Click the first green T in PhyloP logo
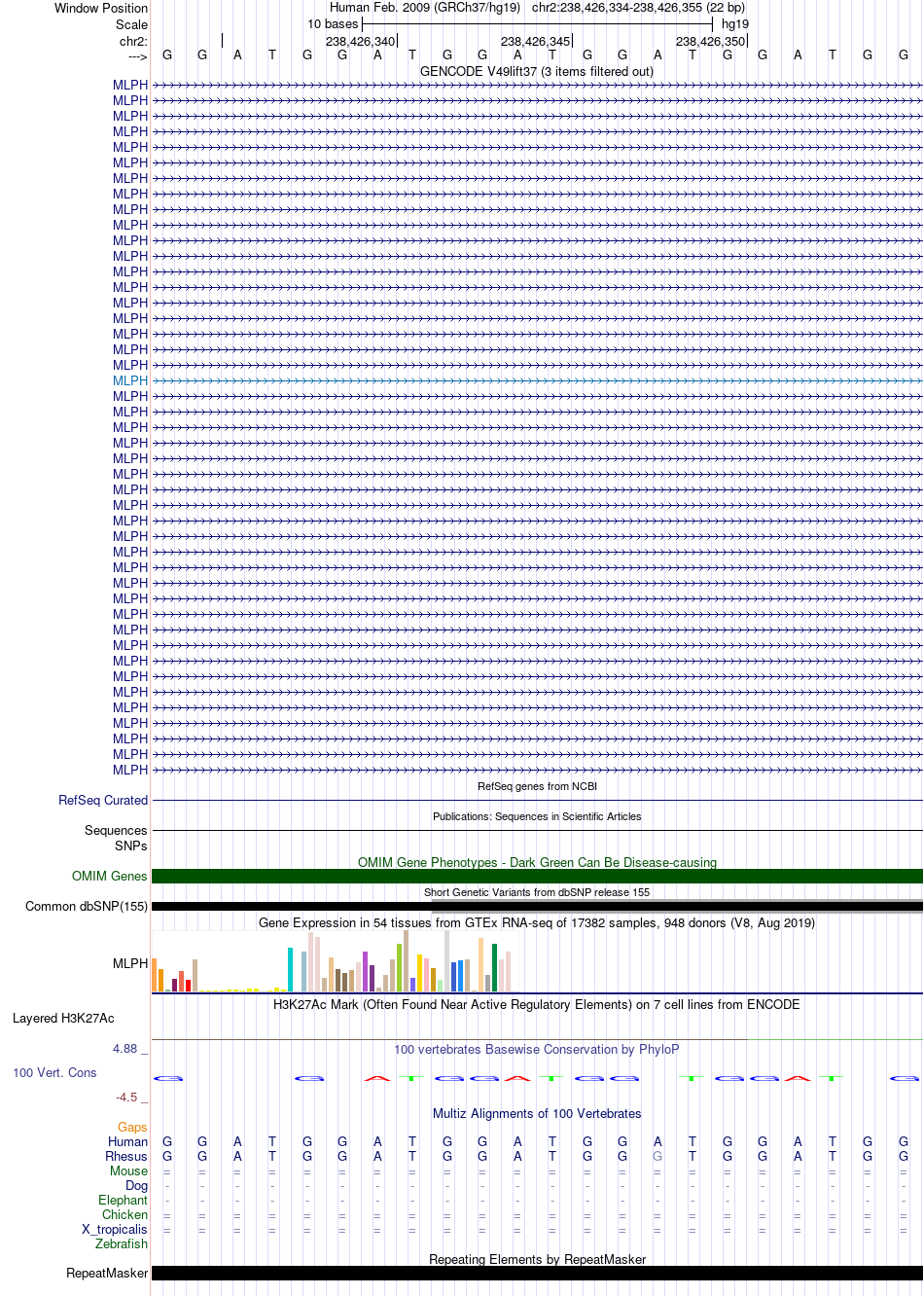924x1296 pixels. pos(412,1078)
